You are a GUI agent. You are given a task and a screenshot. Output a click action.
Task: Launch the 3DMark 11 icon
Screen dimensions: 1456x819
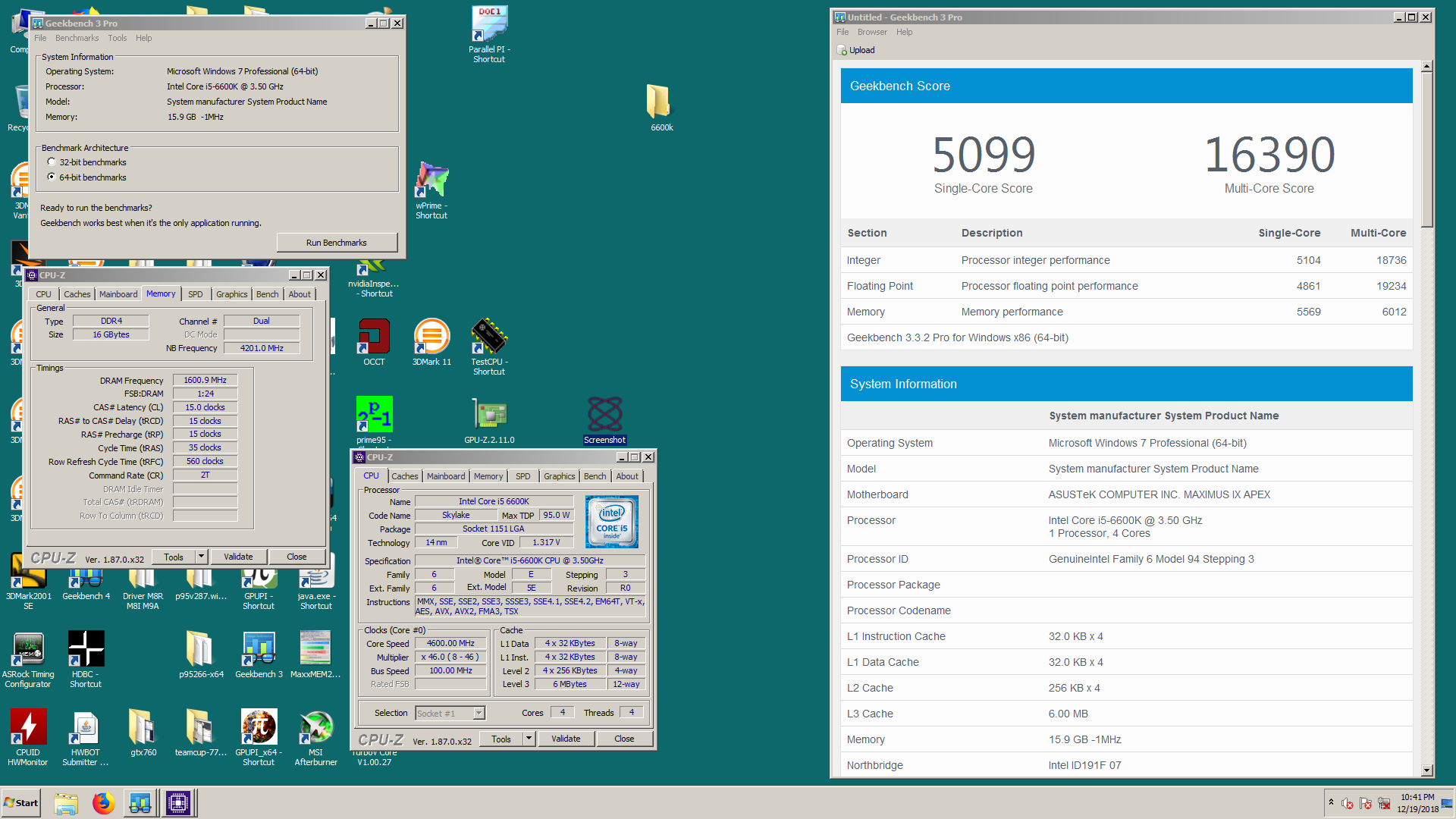click(431, 342)
